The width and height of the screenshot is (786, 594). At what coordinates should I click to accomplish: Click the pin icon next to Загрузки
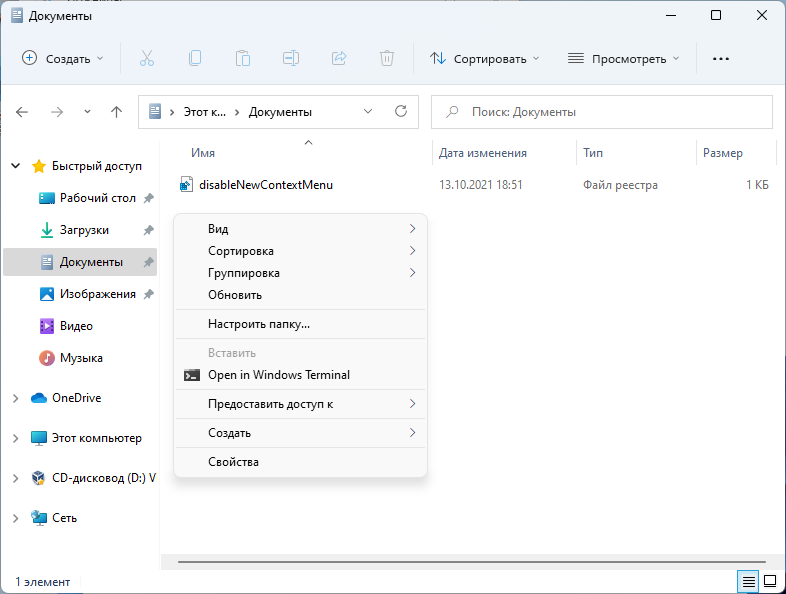148,231
